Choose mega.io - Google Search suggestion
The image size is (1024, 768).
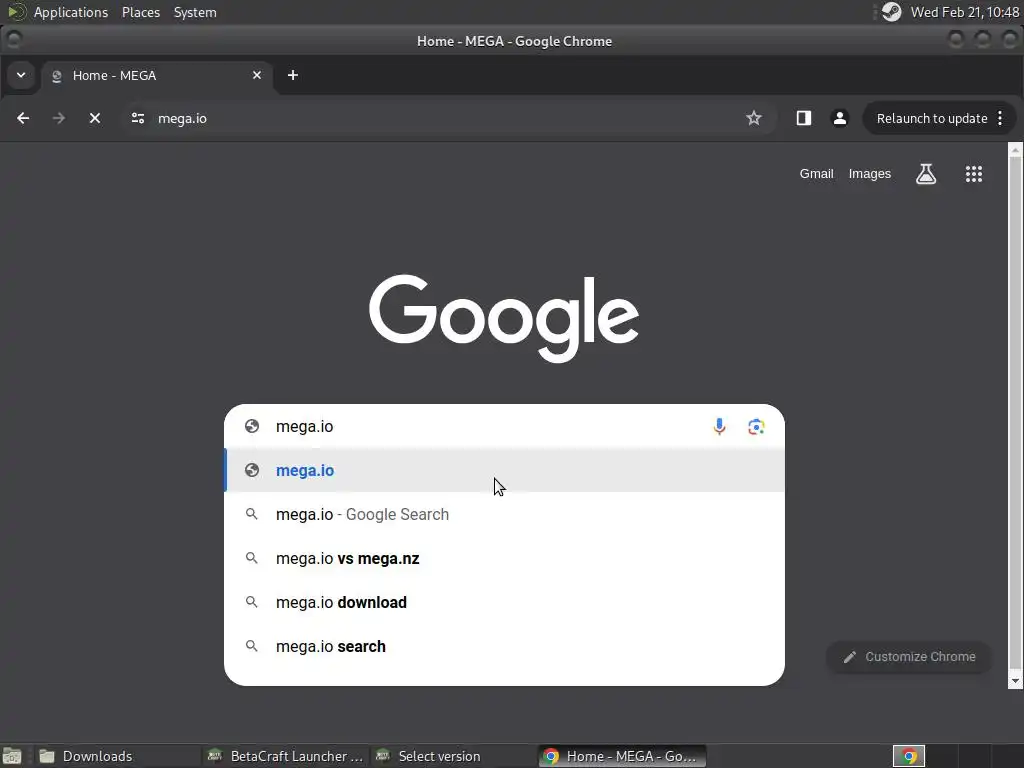tap(504, 515)
